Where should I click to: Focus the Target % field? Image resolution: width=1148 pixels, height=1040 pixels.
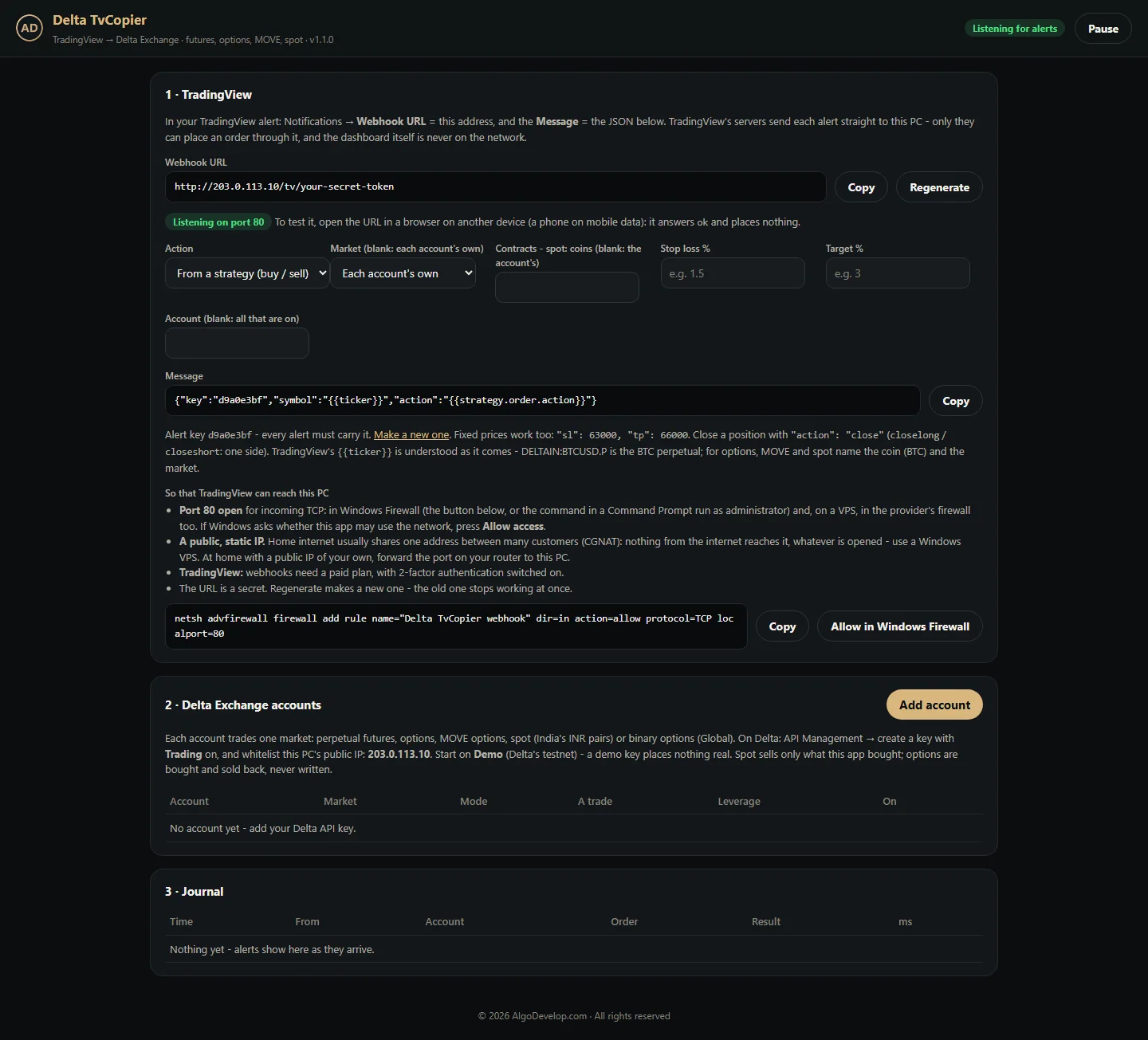pos(898,273)
